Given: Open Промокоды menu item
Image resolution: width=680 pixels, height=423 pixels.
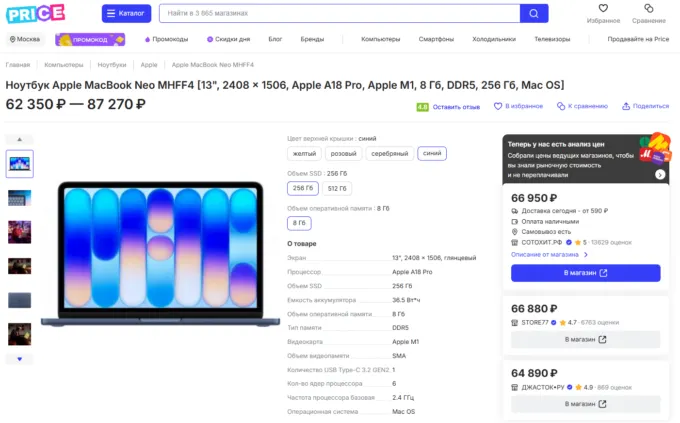Looking at the screenshot, I should click(x=167, y=39).
